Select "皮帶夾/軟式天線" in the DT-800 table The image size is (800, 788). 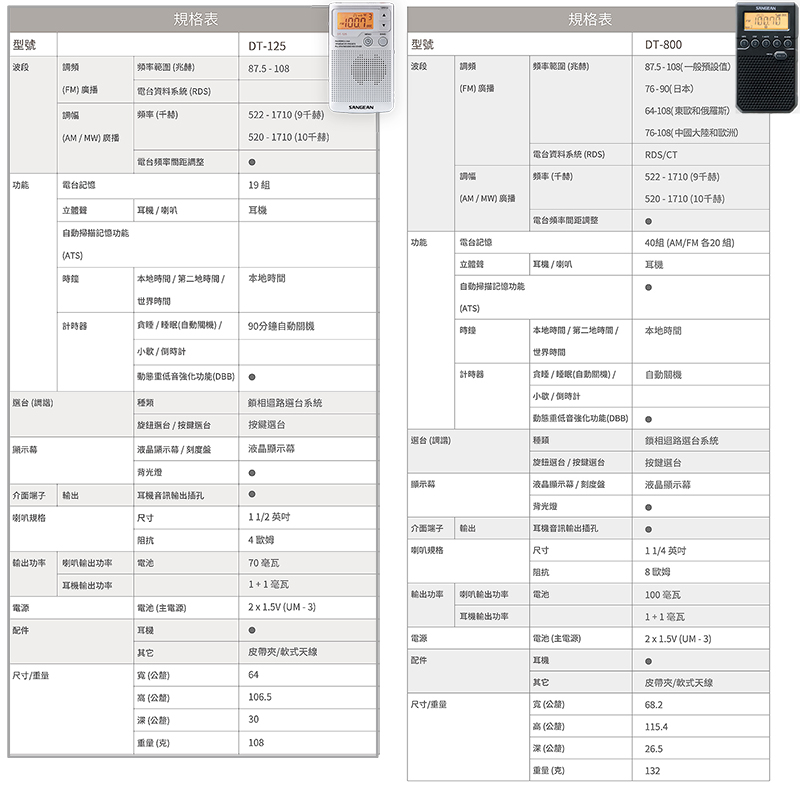click(679, 683)
